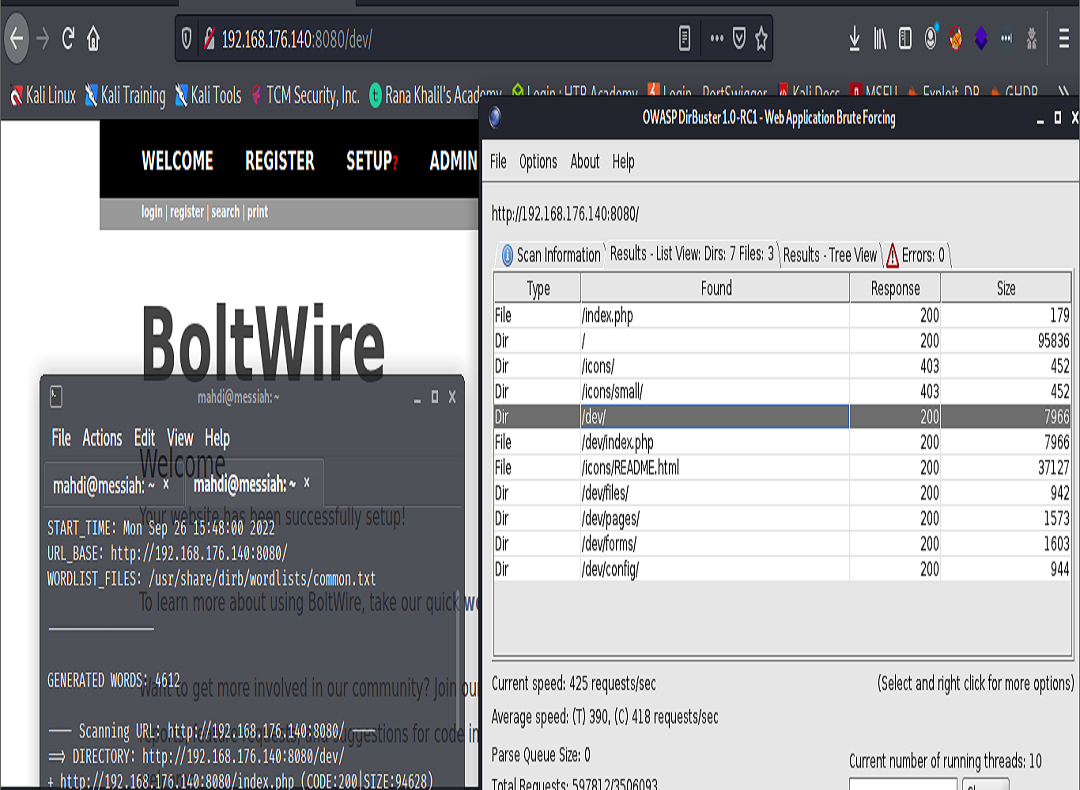This screenshot has width=1080, height=790.
Task: Sort results by the Size column header
Action: pos(1006,288)
